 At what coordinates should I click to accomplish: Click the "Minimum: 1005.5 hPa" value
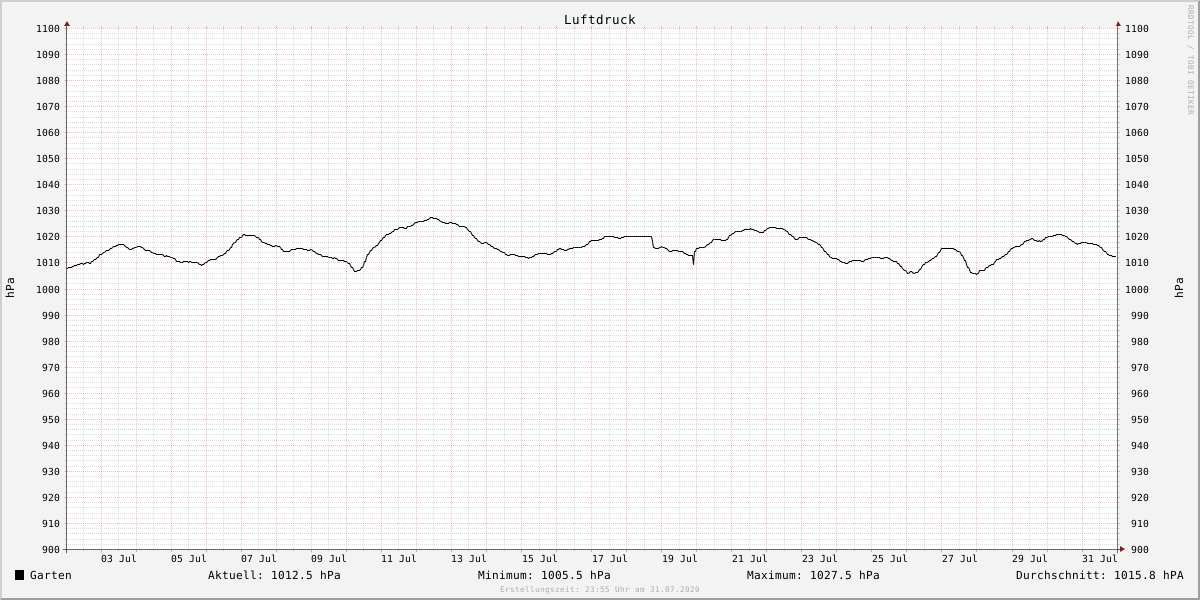[x=544, y=575]
